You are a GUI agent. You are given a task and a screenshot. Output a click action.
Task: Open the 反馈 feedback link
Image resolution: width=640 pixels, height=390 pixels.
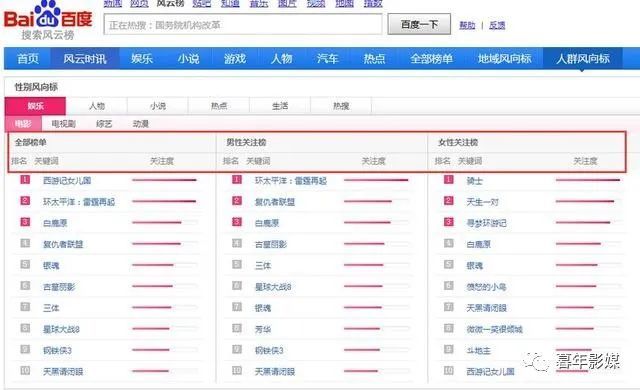tap(497, 25)
